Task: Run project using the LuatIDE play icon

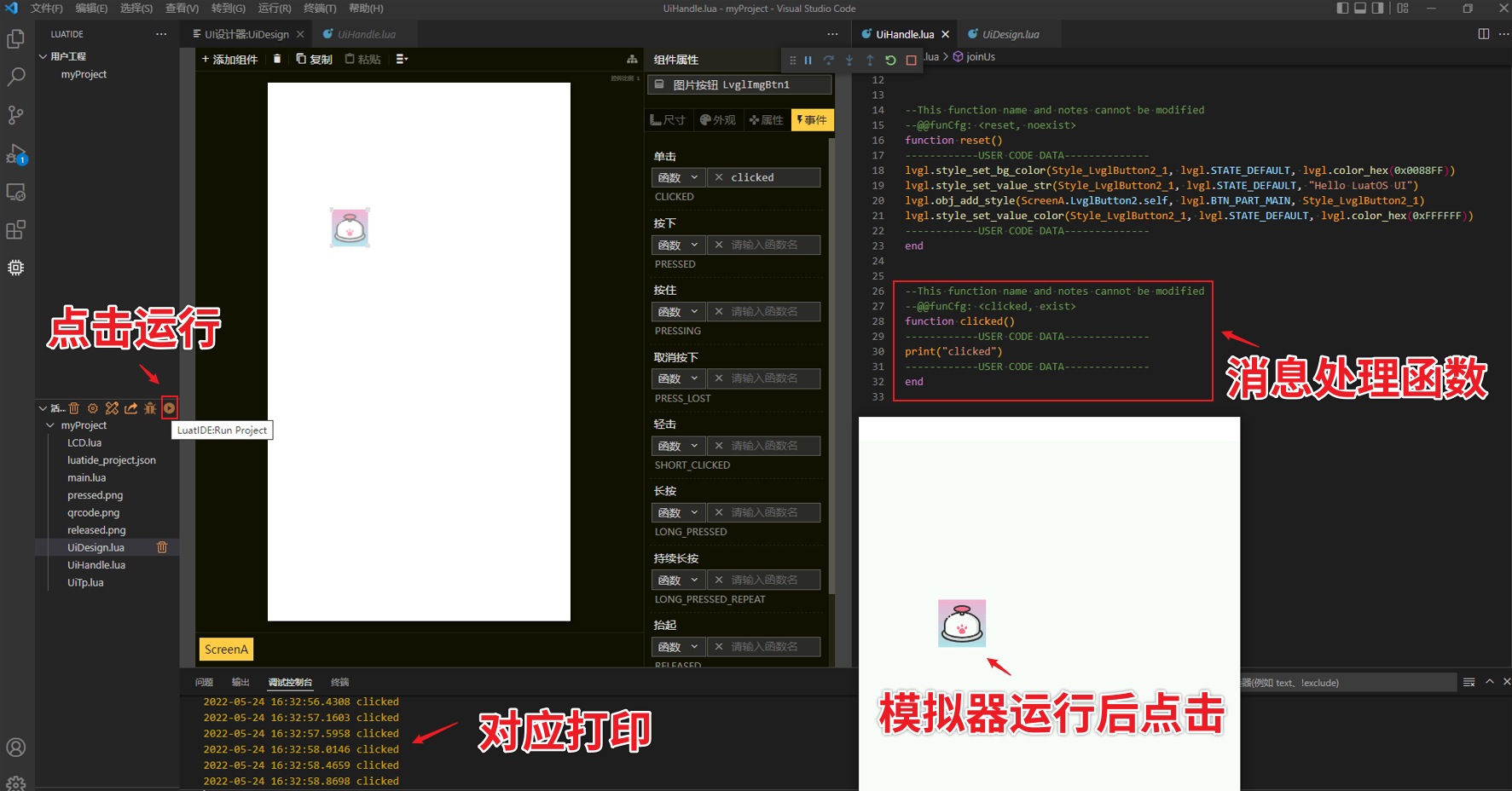Action: point(170,407)
